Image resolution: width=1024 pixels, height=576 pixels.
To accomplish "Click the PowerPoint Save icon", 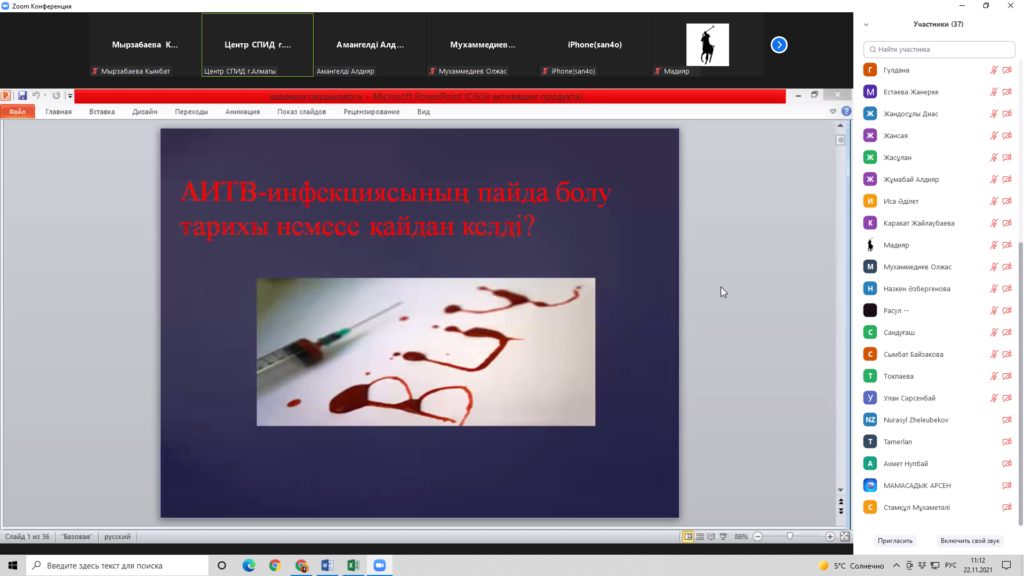I will click(x=22, y=96).
